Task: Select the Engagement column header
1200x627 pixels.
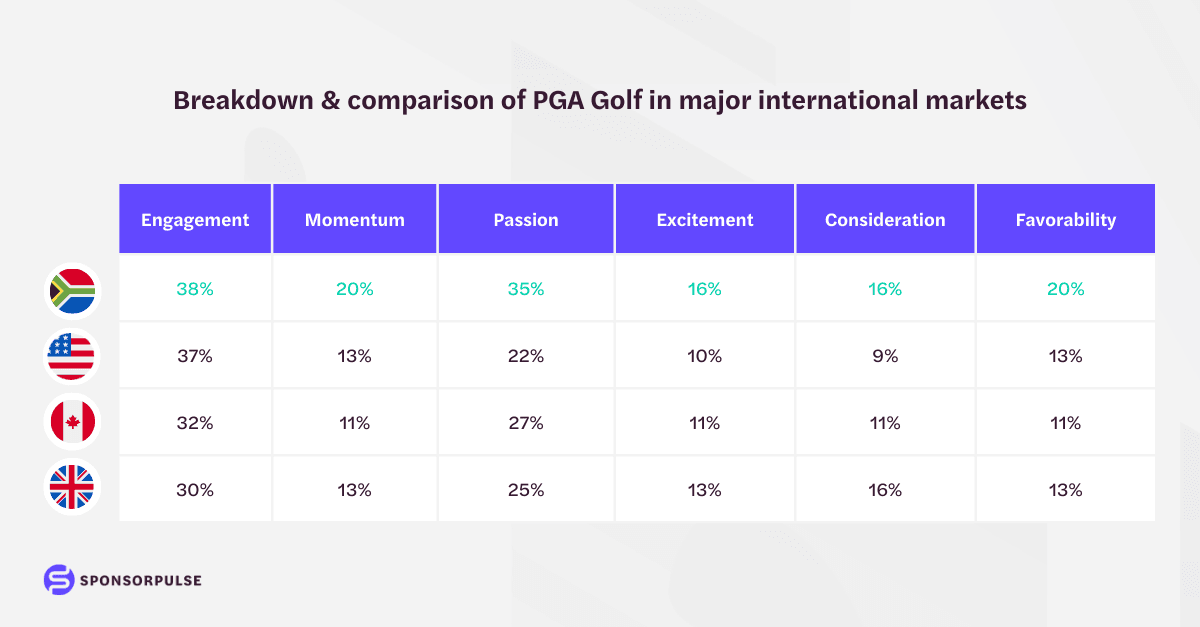Action: (195, 220)
